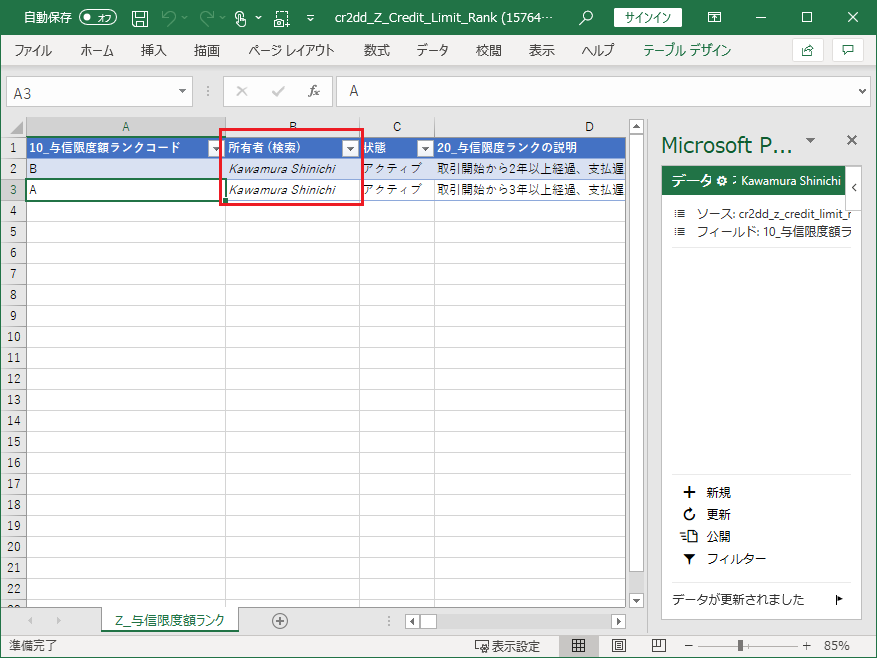Click the search magnifier icon

pos(586,17)
